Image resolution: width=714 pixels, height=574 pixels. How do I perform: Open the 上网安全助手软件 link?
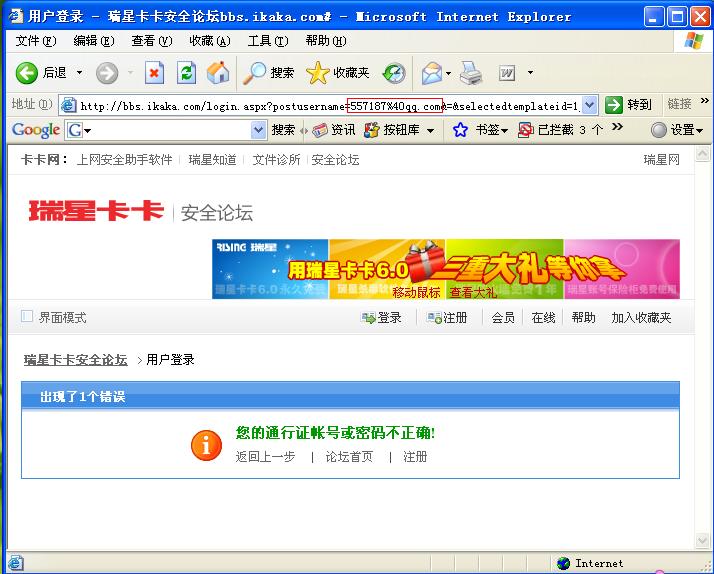pyautogui.click(x=125, y=159)
